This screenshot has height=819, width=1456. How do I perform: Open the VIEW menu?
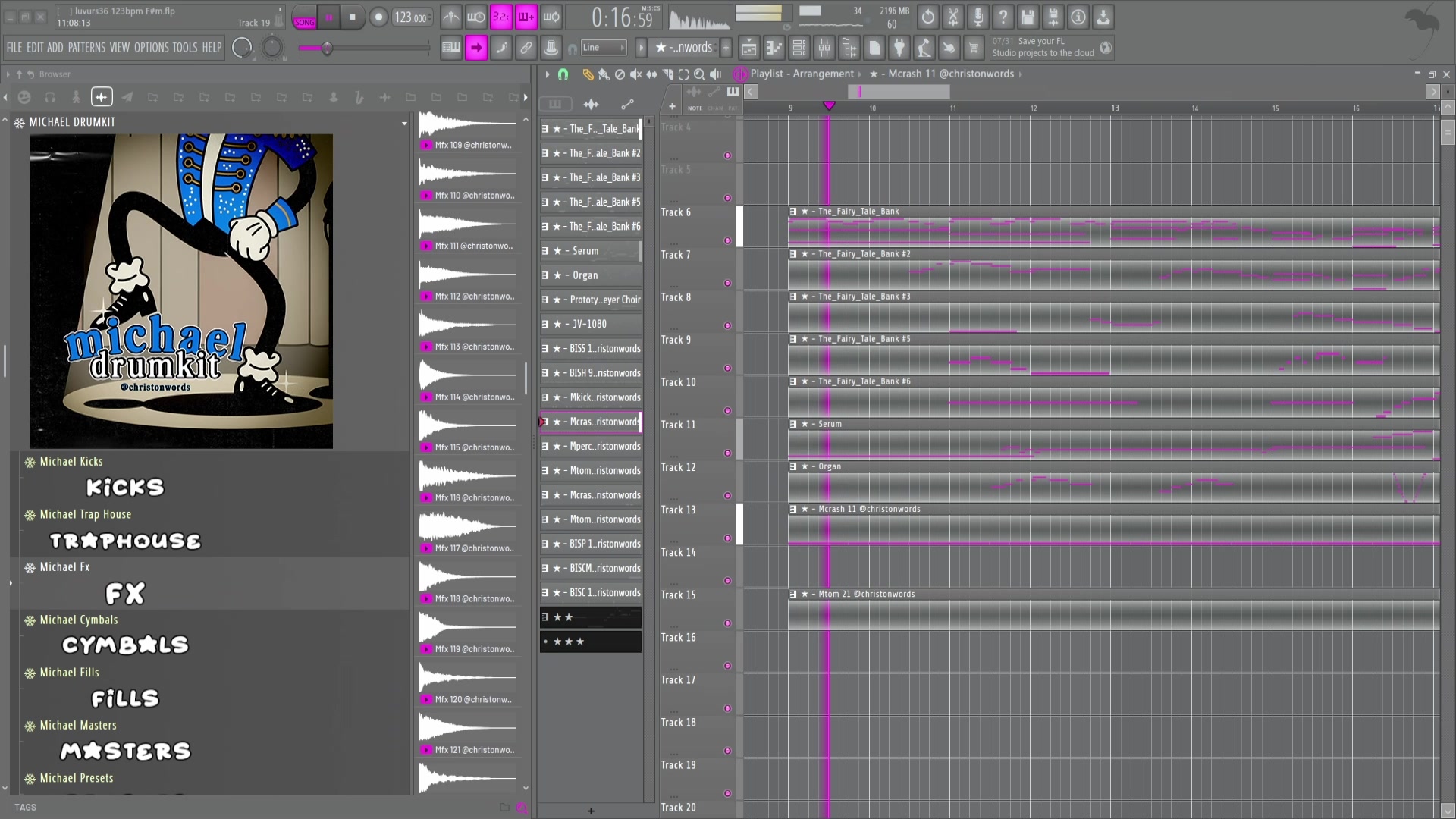pyautogui.click(x=120, y=48)
